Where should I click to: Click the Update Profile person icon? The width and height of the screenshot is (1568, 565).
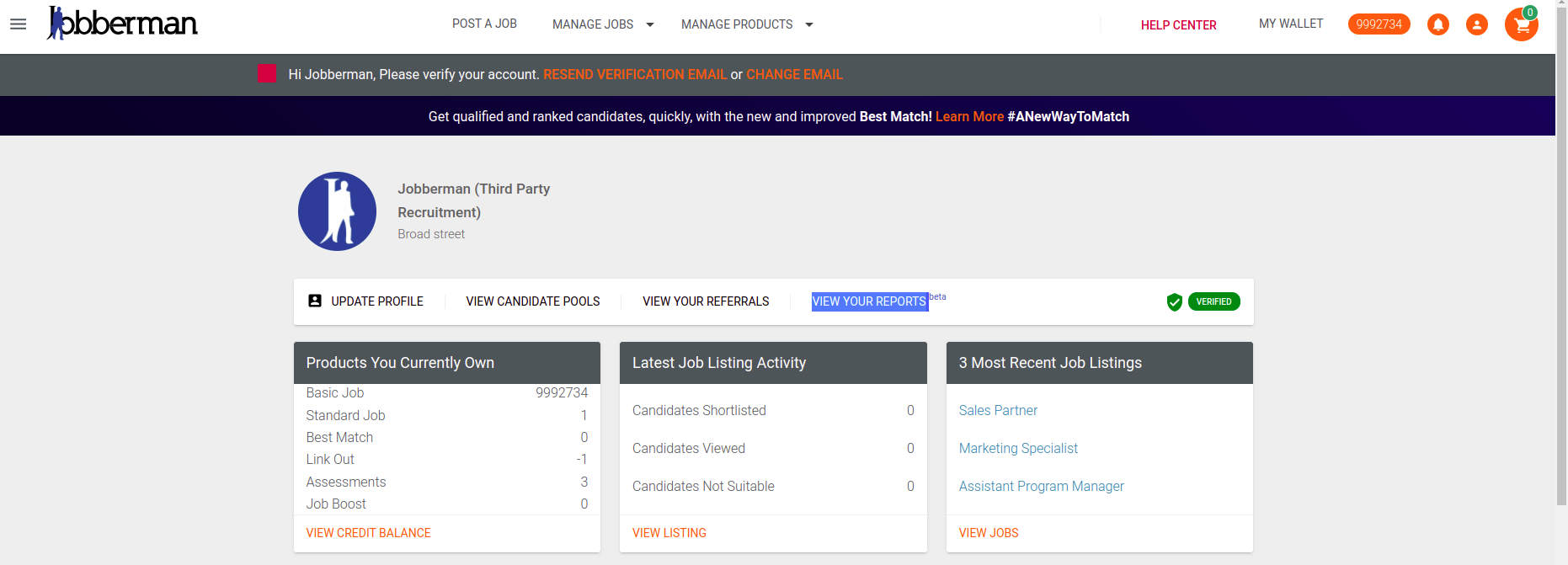pos(315,301)
